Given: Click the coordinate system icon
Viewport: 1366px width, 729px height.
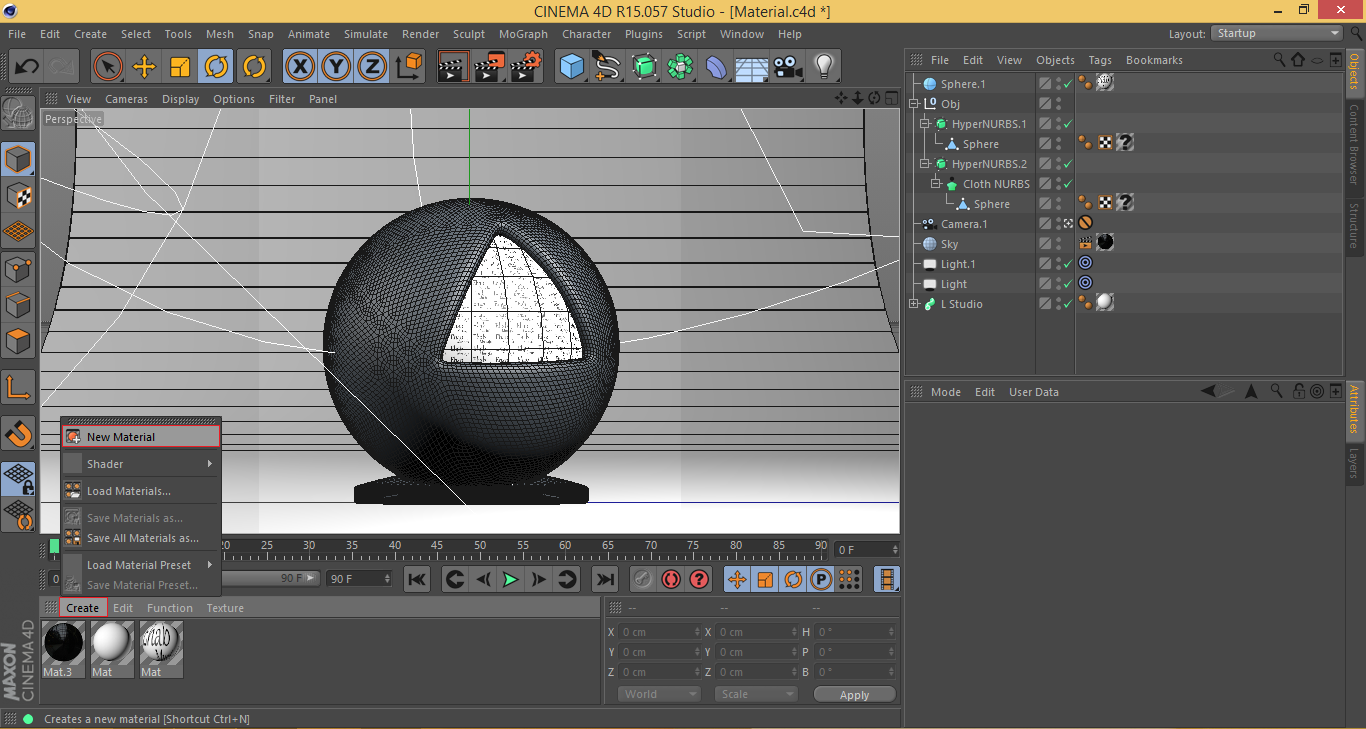Looking at the screenshot, I should tap(408, 67).
